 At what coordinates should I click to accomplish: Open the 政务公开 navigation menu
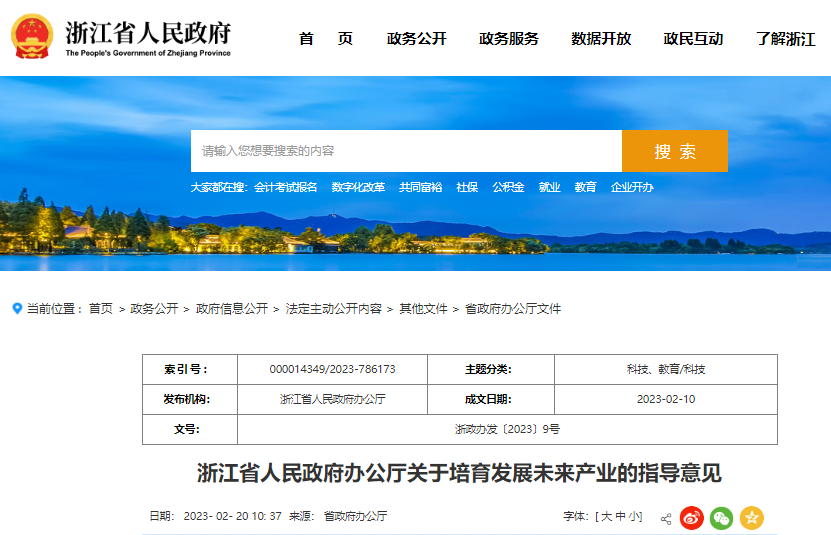417,39
